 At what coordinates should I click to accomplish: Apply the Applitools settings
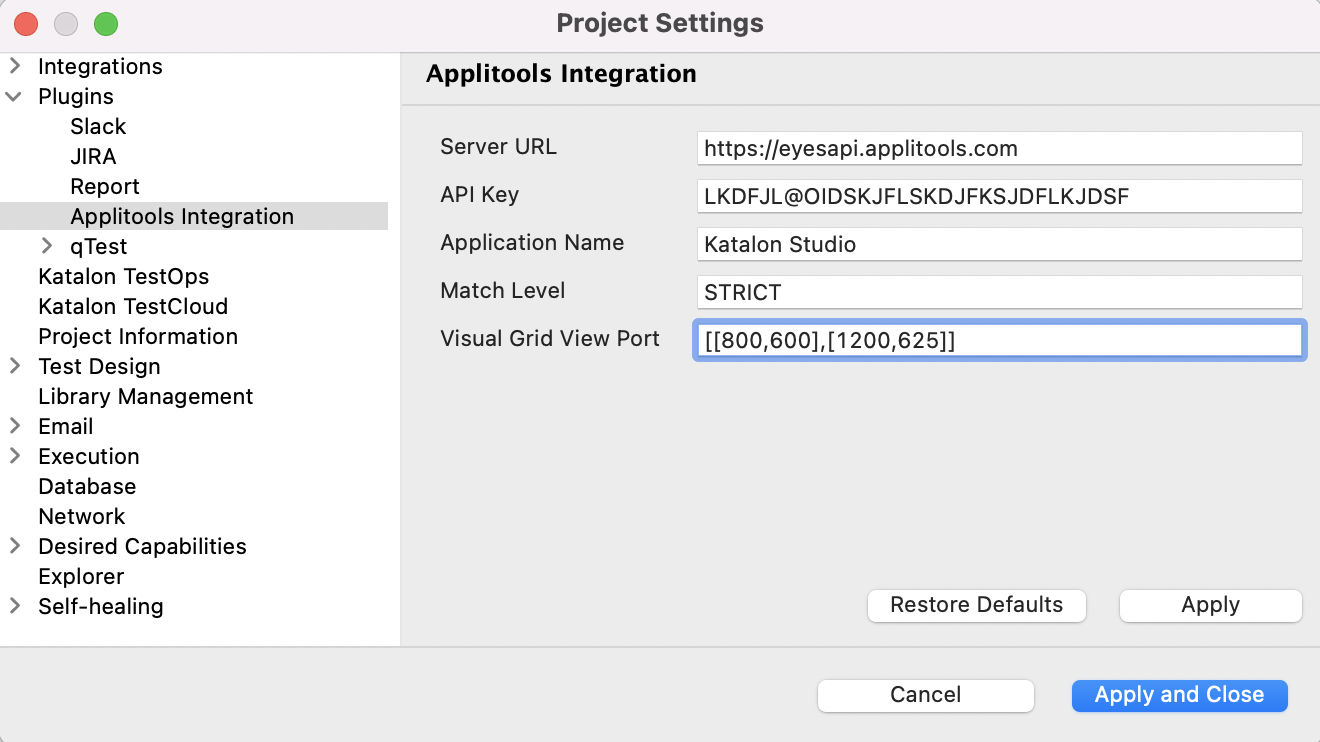point(1210,605)
